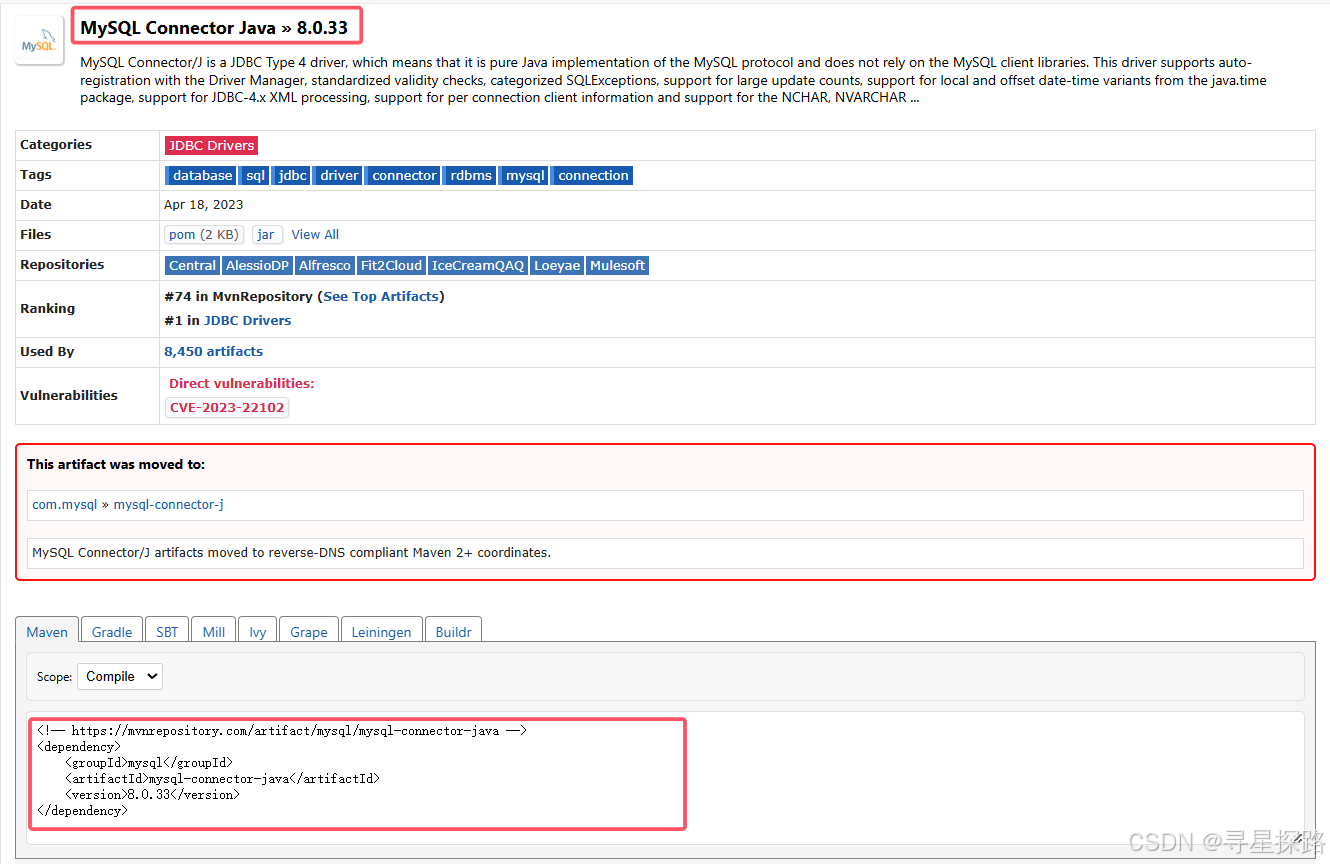Select the rdbms tag
1330x864 pixels.
(x=470, y=176)
